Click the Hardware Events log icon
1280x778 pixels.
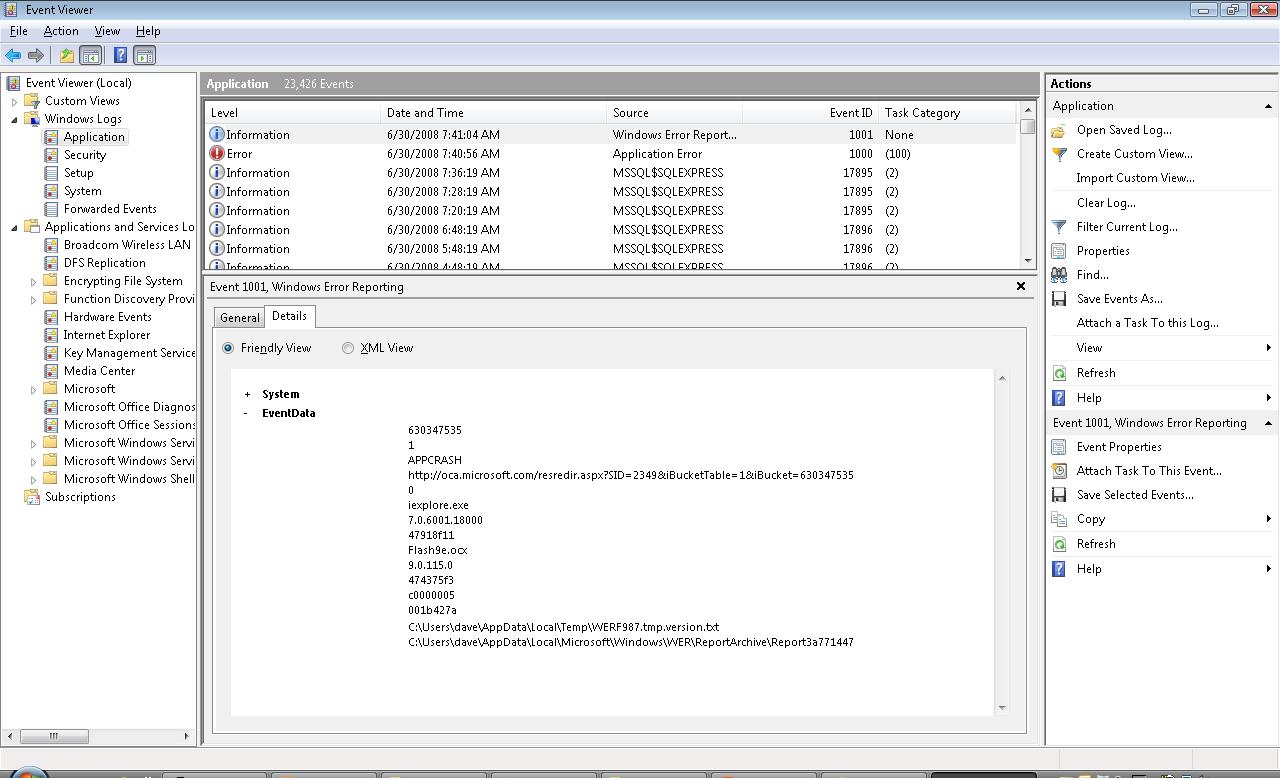point(51,317)
